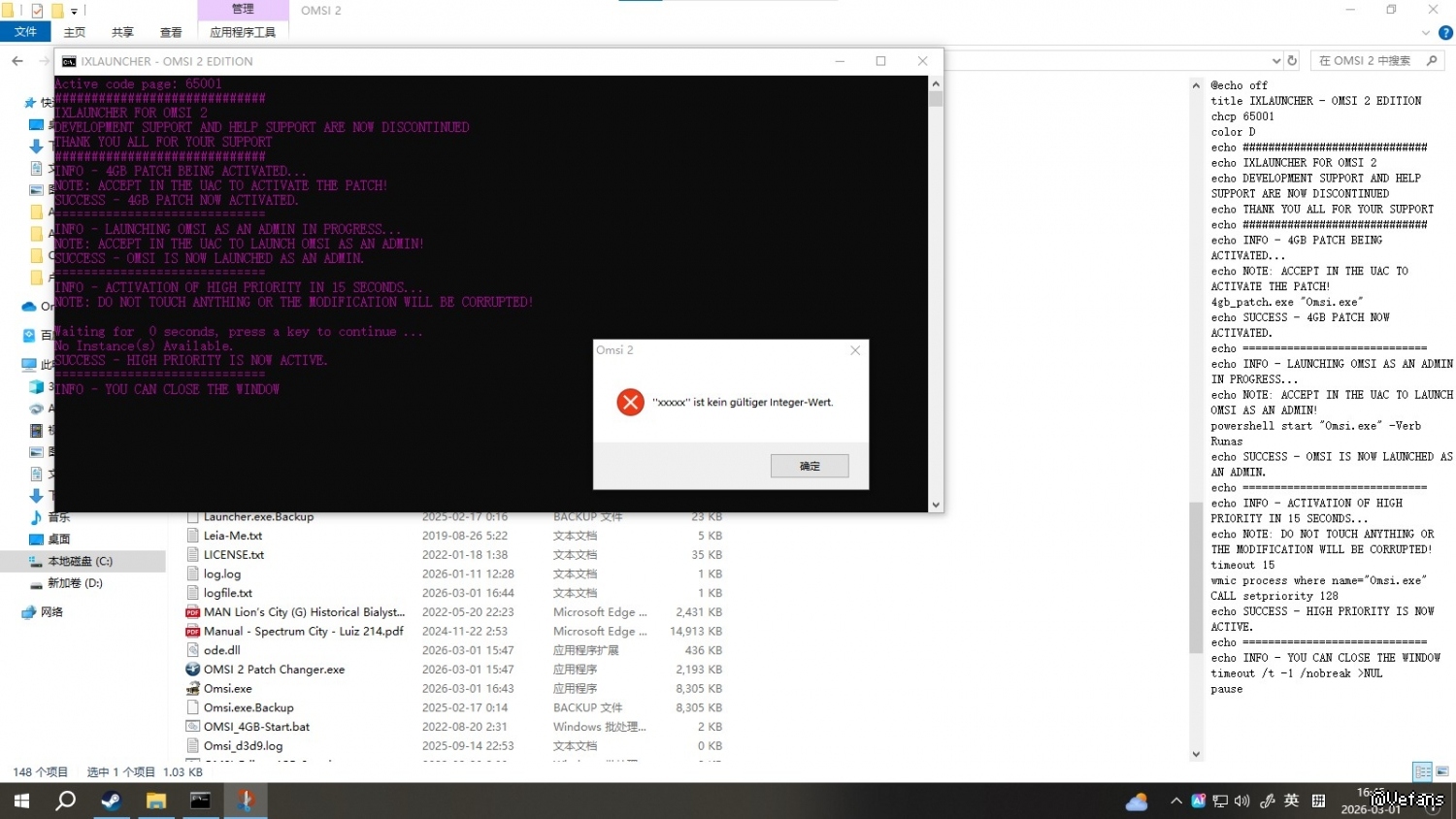The height and width of the screenshot is (819, 1456).
Task: Open Explorer help with the question mark icon
Action: tap(1445, 32)
